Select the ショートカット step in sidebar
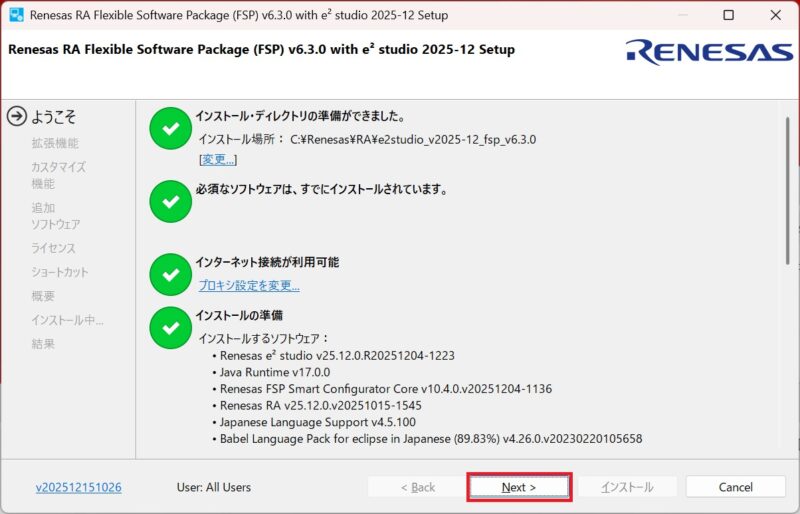The image size is (800, 514). [x=60, y=272]
